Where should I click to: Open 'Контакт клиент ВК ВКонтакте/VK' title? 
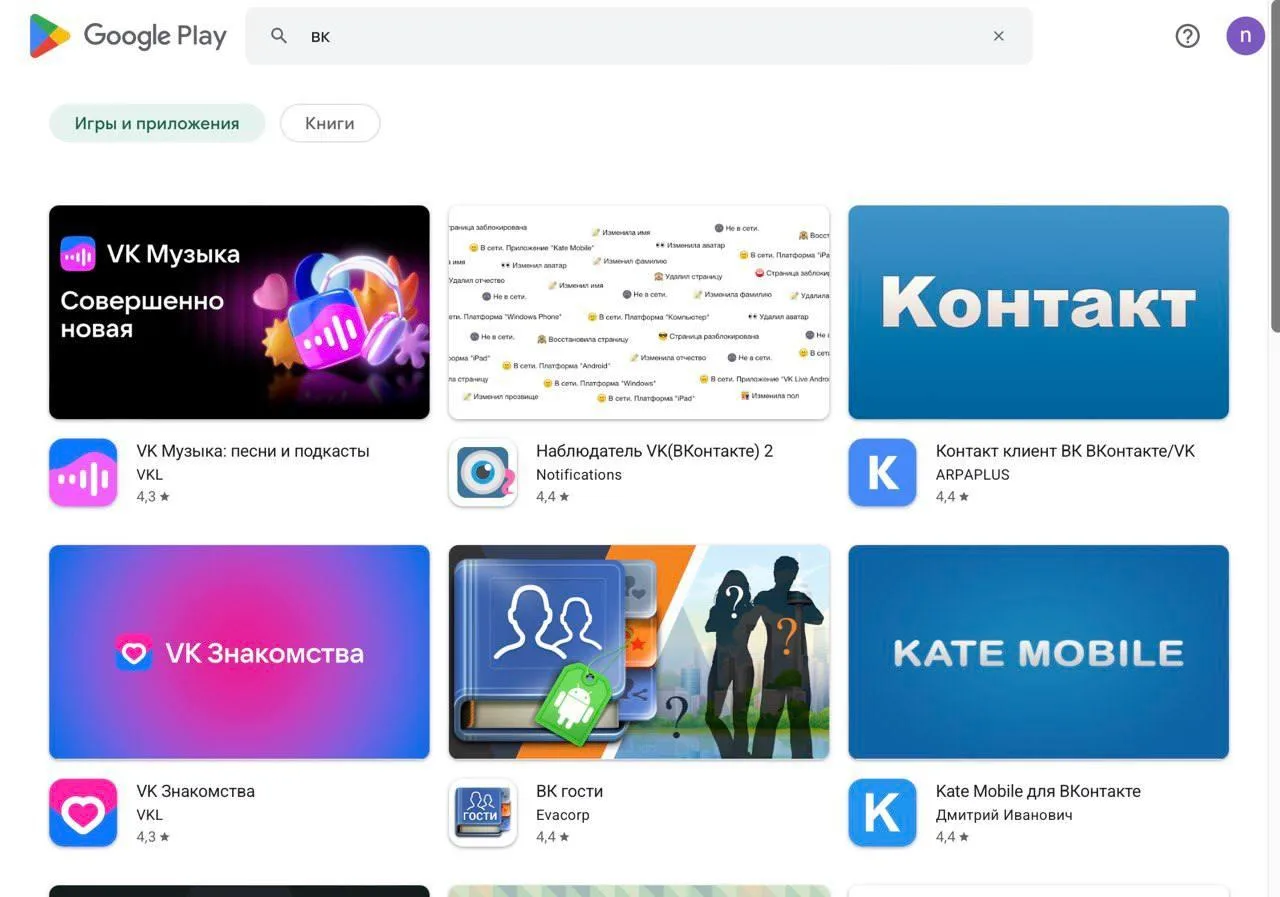click(x=1065, y=451)
